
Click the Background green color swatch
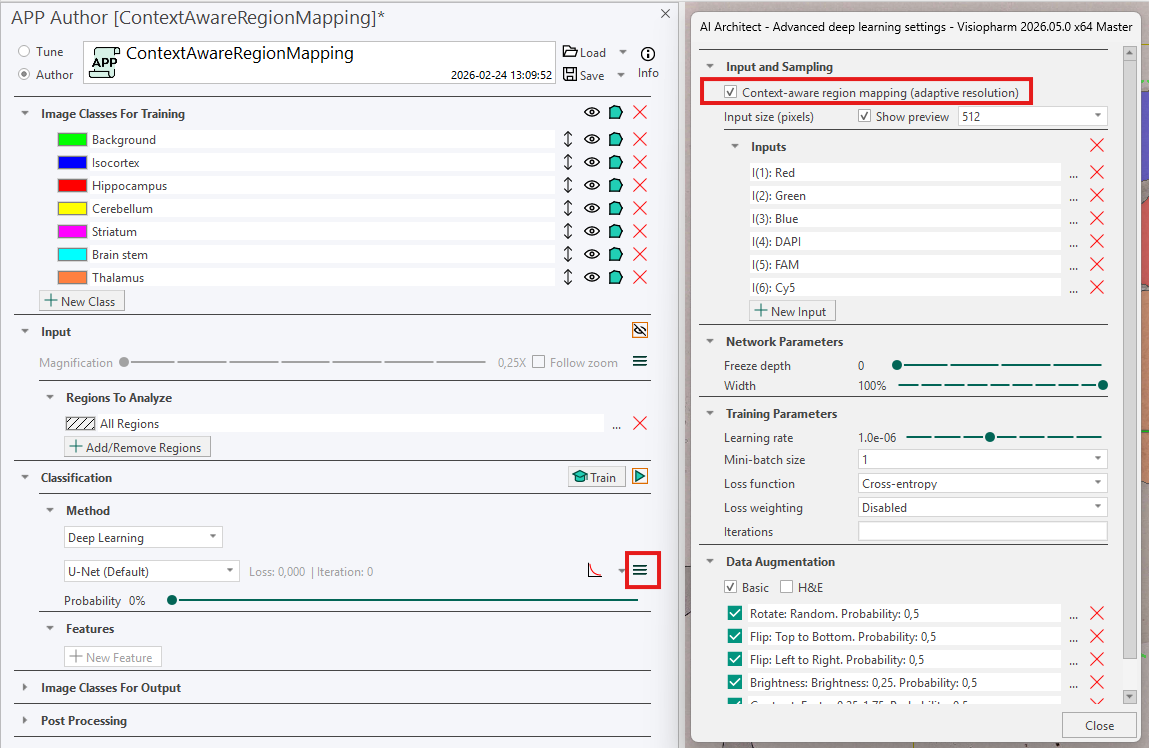point(72,140)
